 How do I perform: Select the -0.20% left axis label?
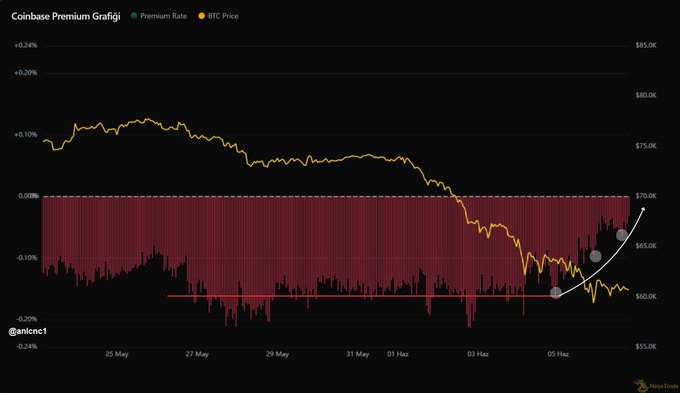[27, 319]
